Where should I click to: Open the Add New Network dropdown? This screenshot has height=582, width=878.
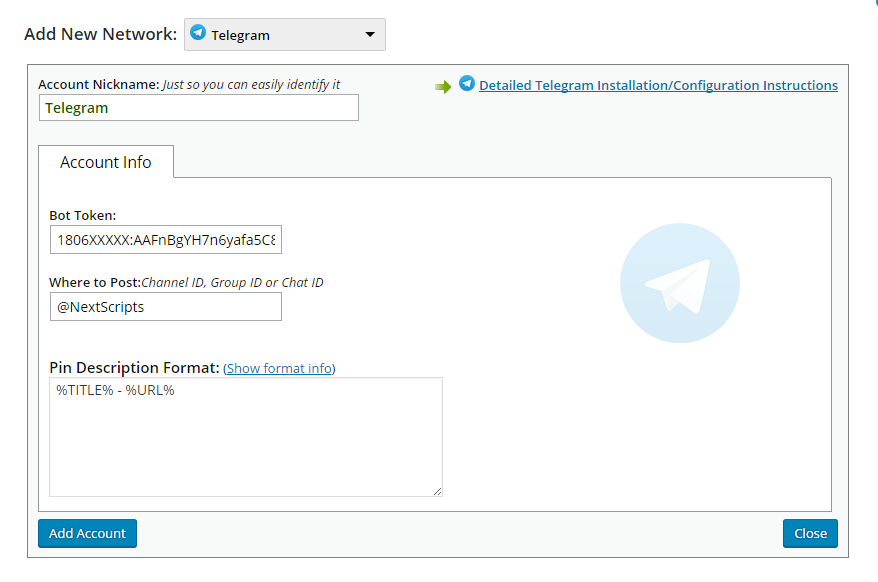(284, 35)
